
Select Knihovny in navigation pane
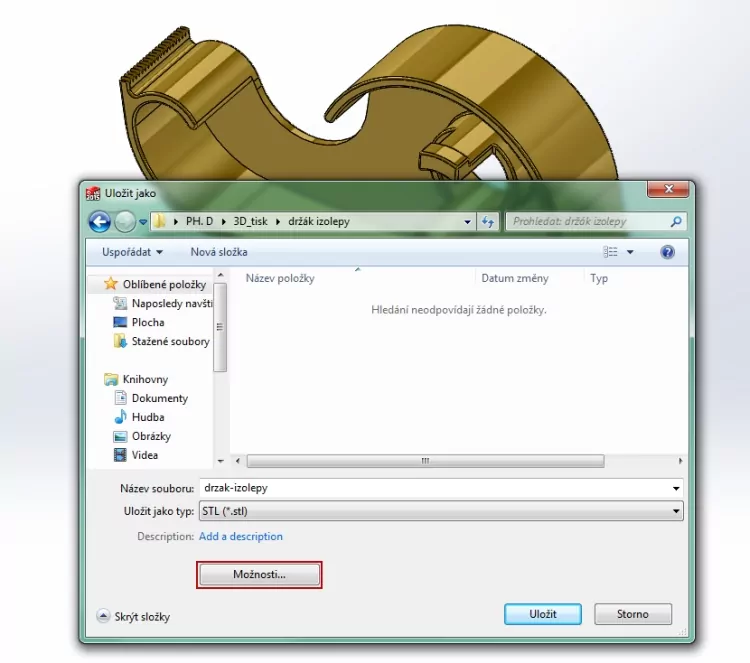145,379
